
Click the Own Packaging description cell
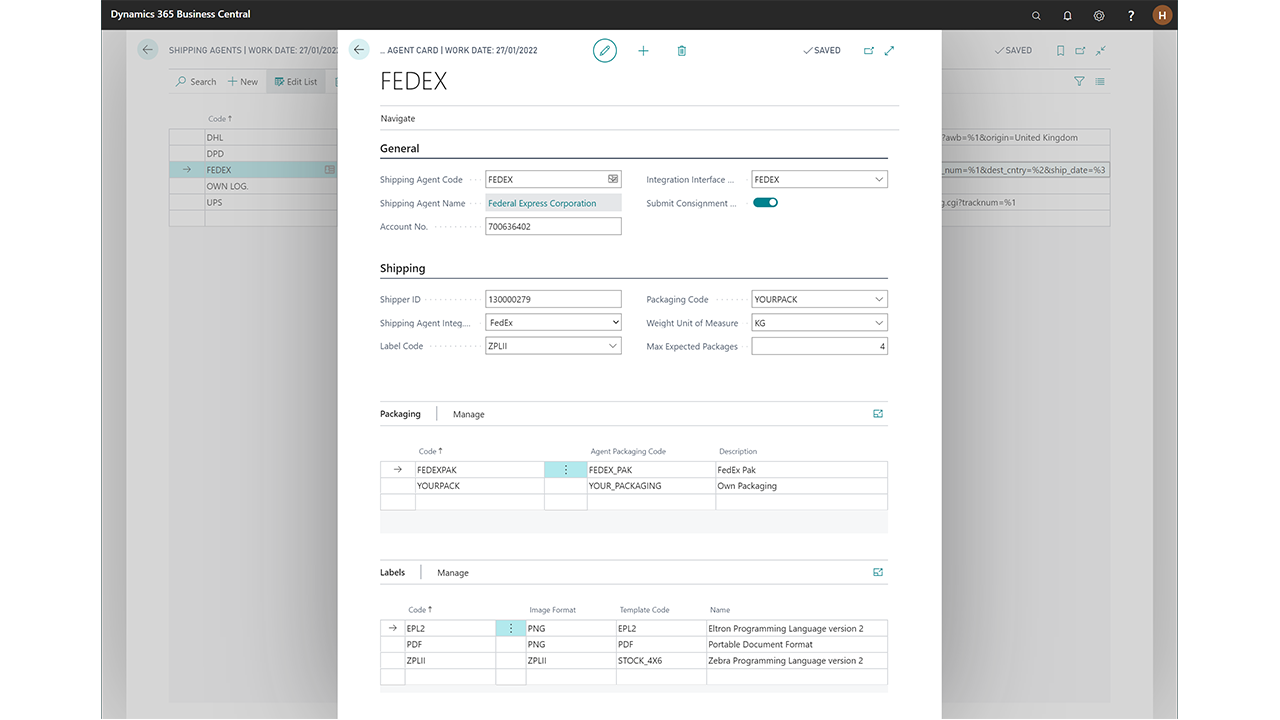[801, 486]
